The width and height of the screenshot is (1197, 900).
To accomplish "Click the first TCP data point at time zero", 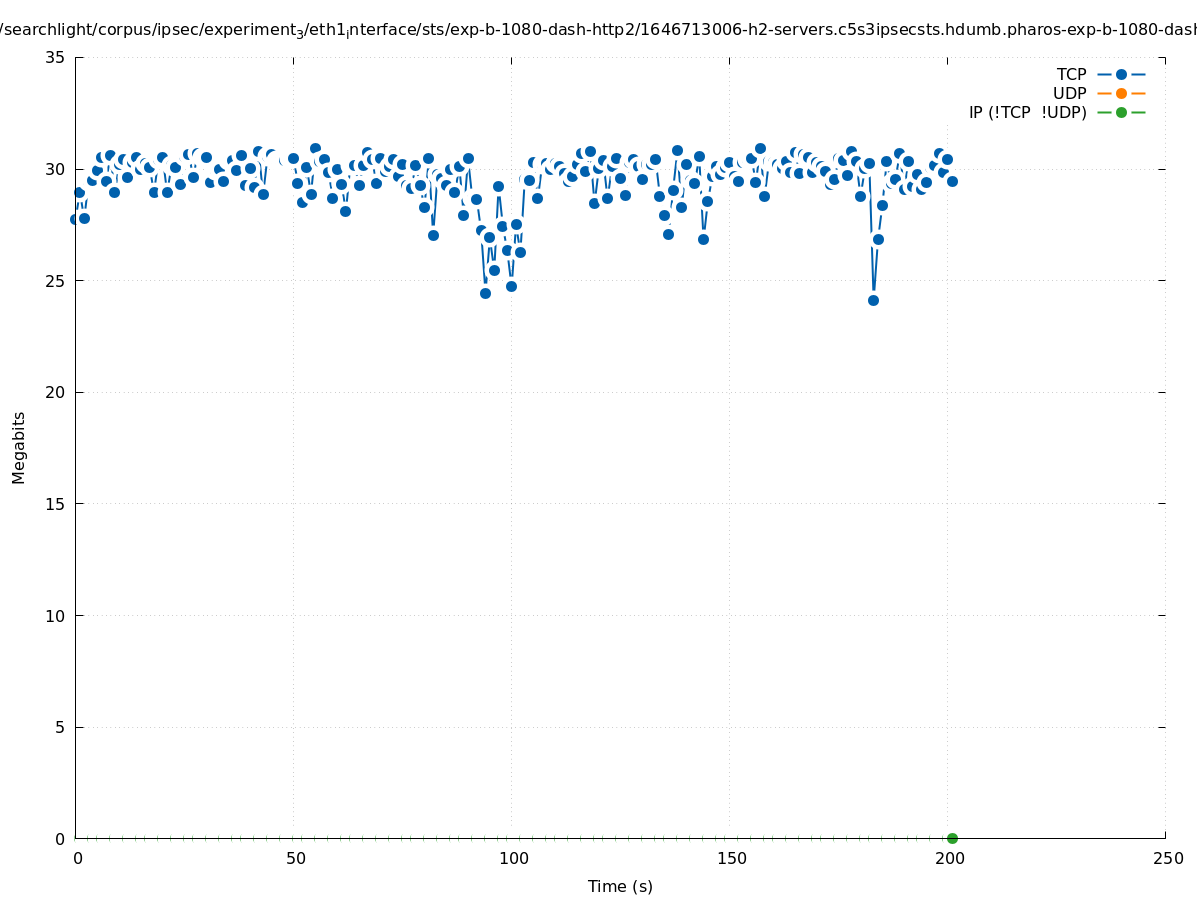I will [75, 219].
